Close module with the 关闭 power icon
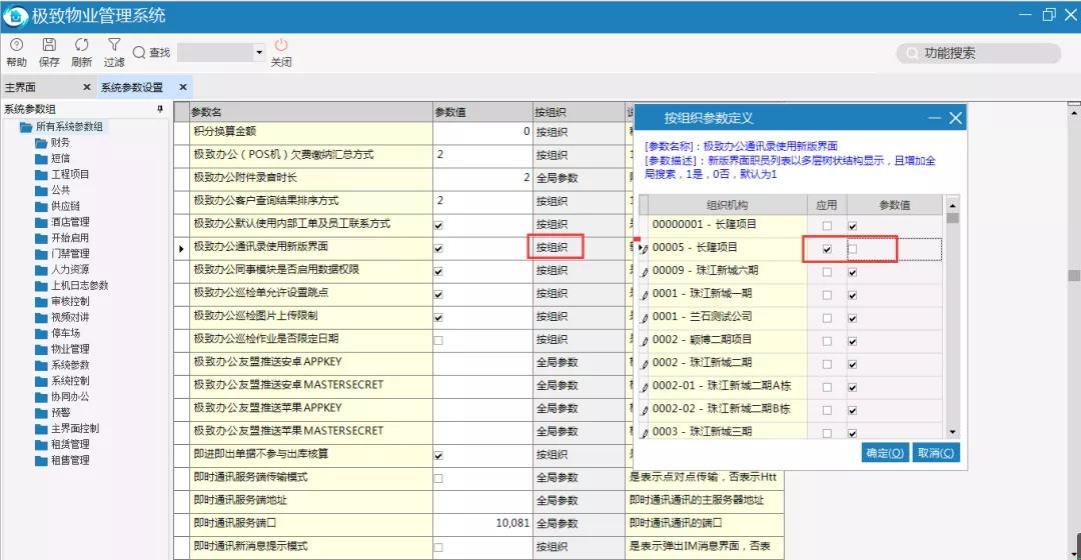 [281, 45]
